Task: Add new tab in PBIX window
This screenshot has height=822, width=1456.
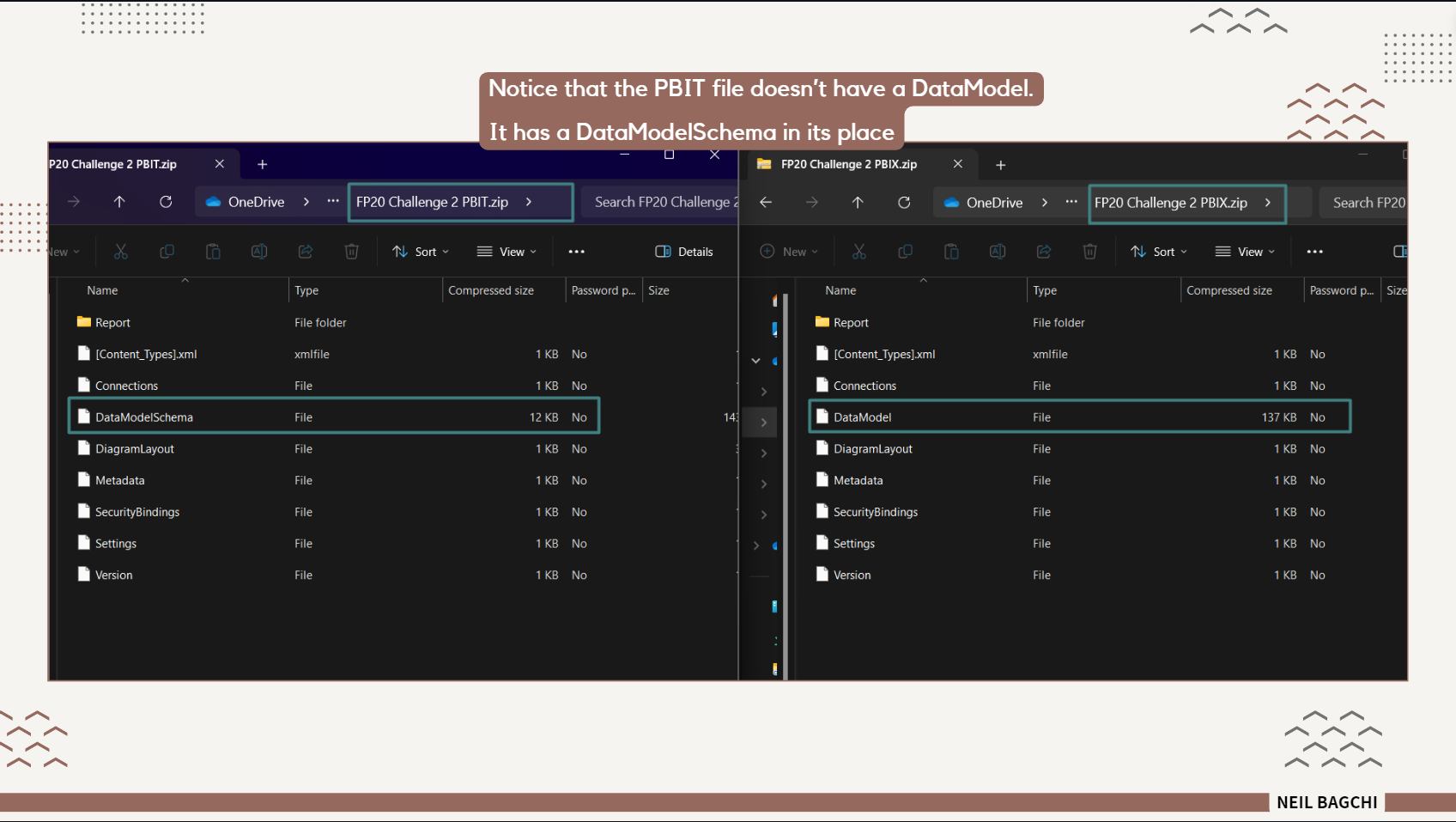Action: pos(1001,165)
